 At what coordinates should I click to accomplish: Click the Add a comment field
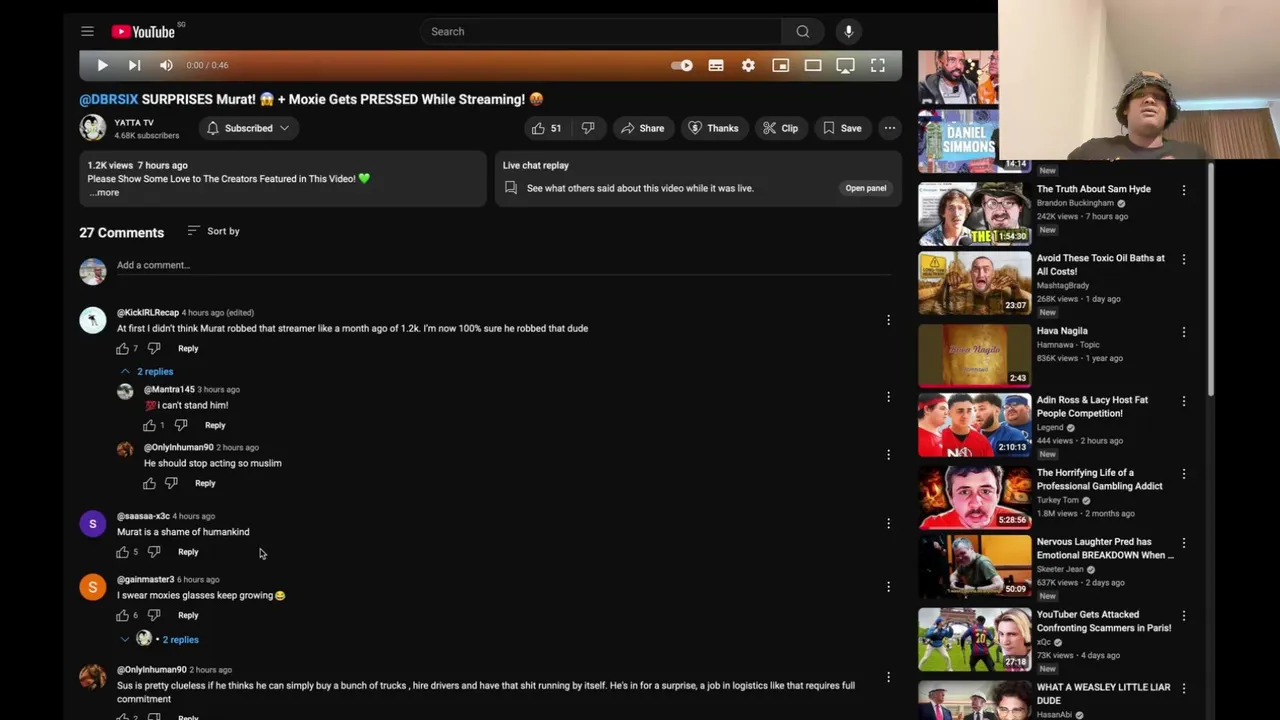click(503, 265)
